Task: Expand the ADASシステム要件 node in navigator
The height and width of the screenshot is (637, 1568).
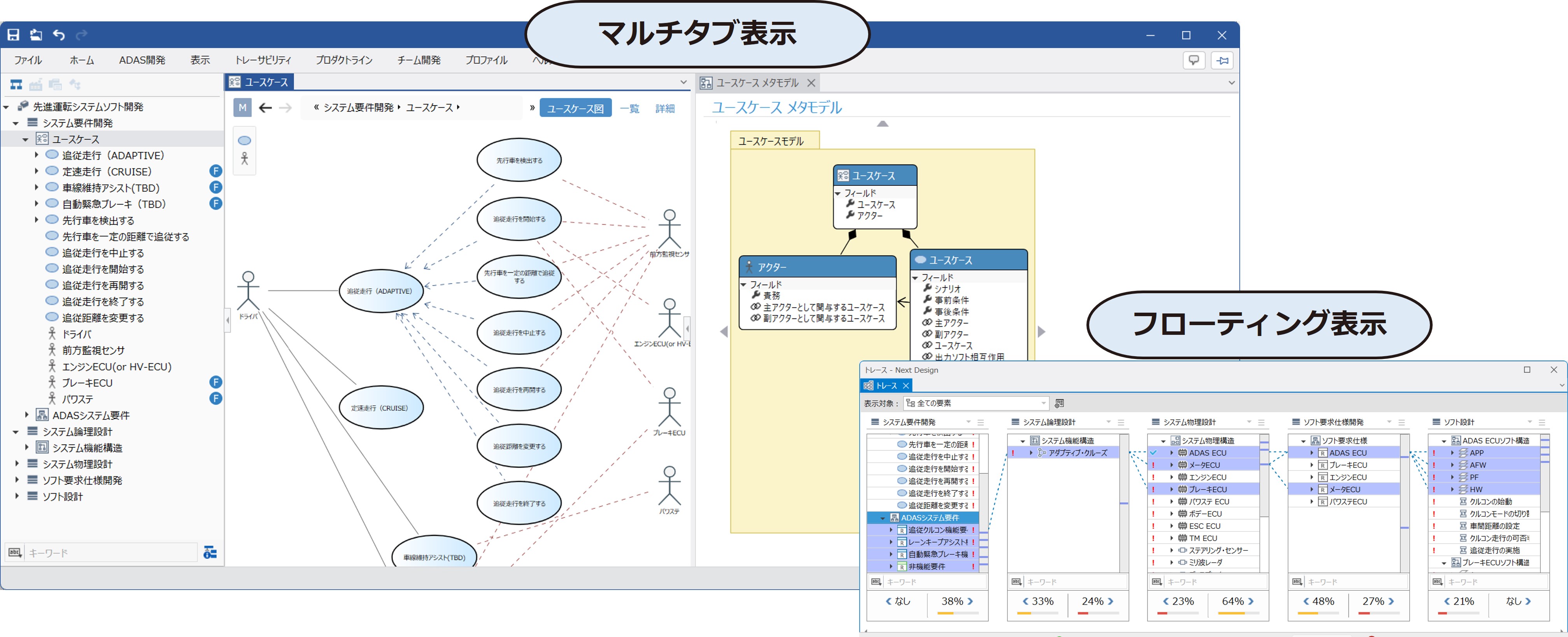Action: [27, 415]
